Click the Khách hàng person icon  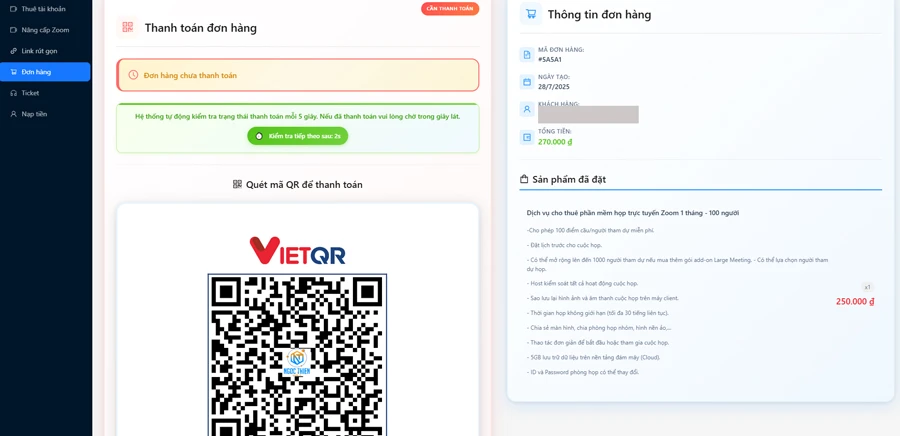527,109
